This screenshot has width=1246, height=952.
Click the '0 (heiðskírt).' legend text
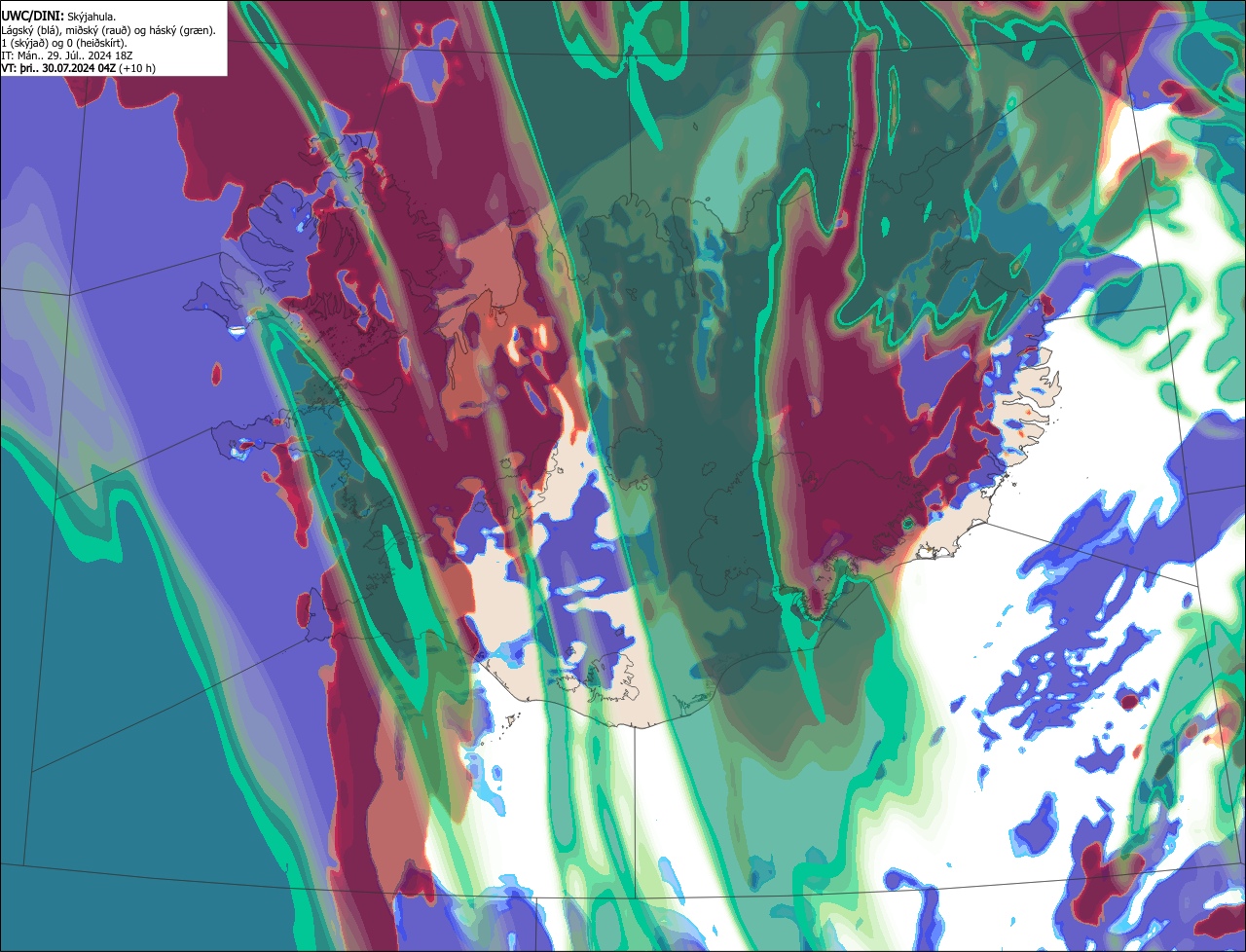(96, 44)
